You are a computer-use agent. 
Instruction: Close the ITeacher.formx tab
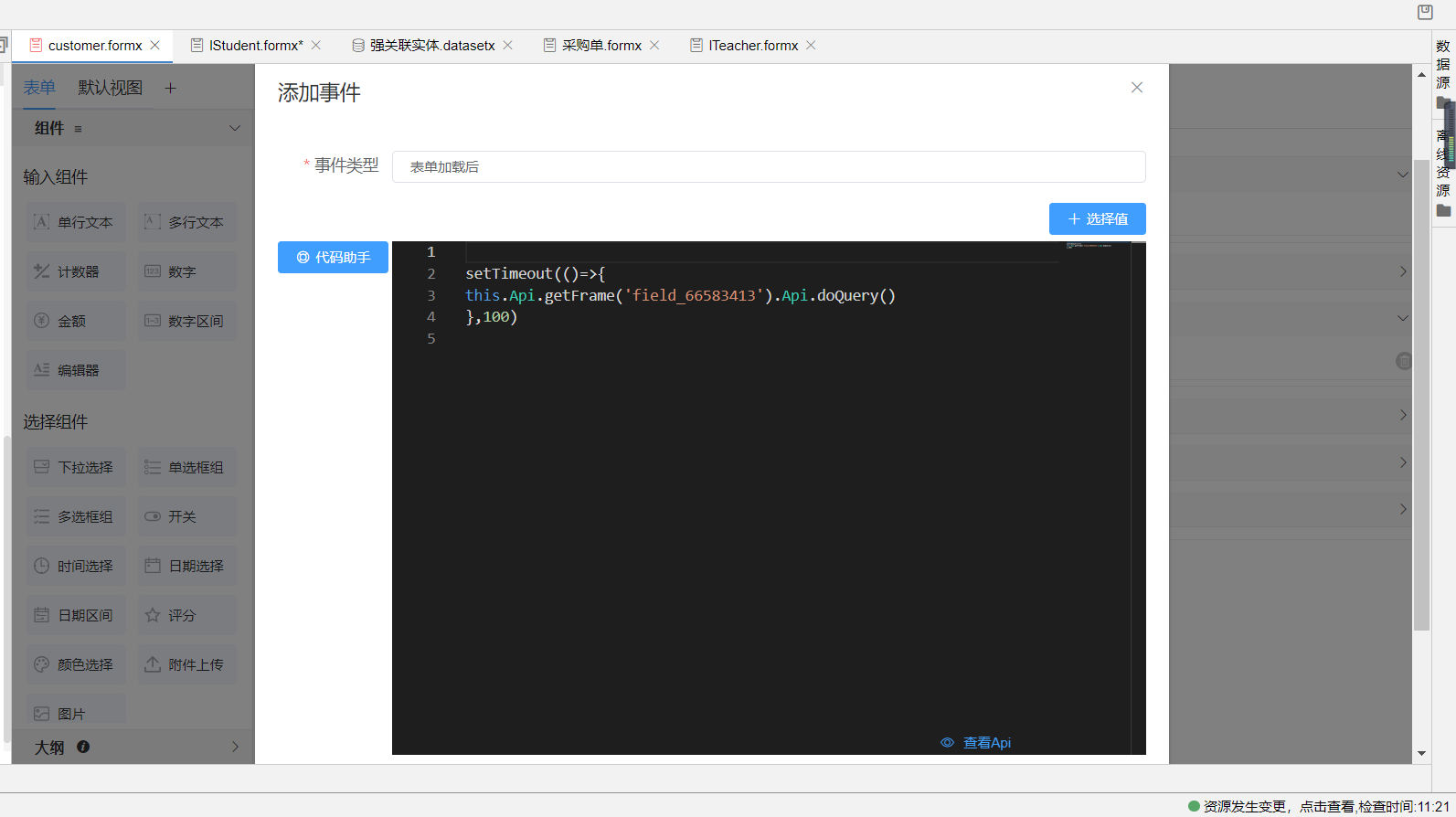click(811, 46)
